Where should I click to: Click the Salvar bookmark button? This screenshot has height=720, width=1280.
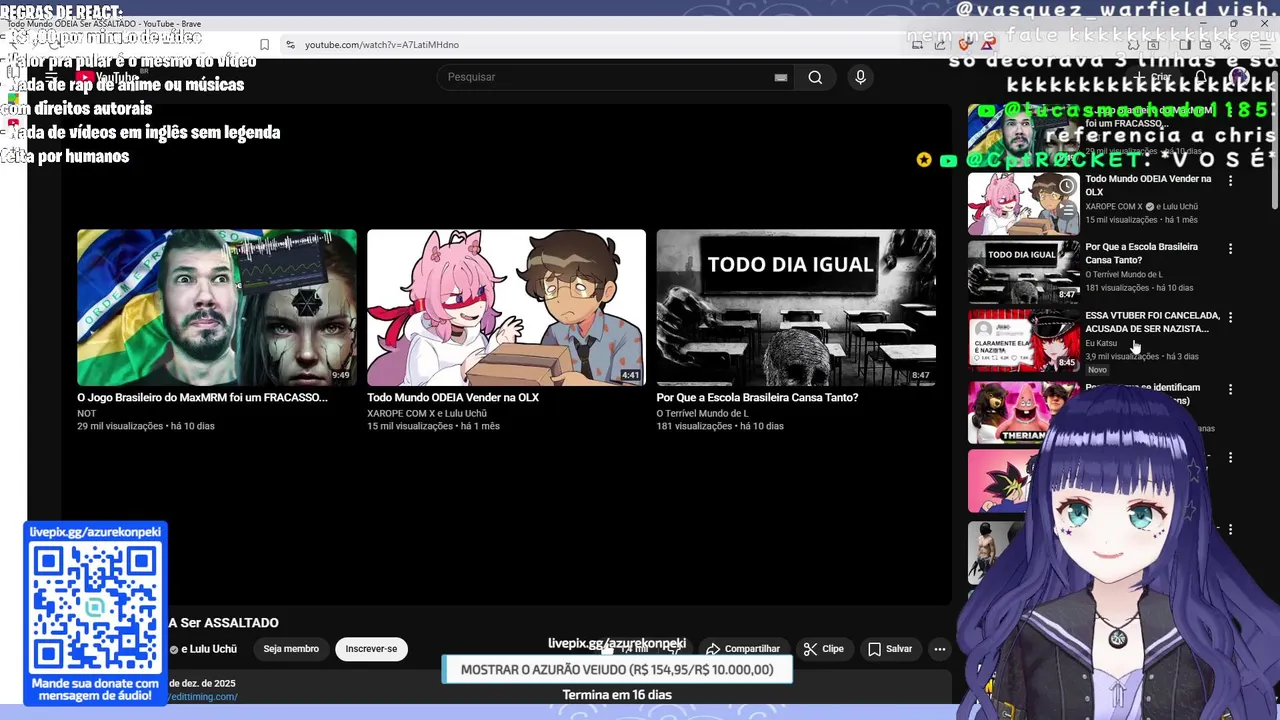(x=890, y=649)
